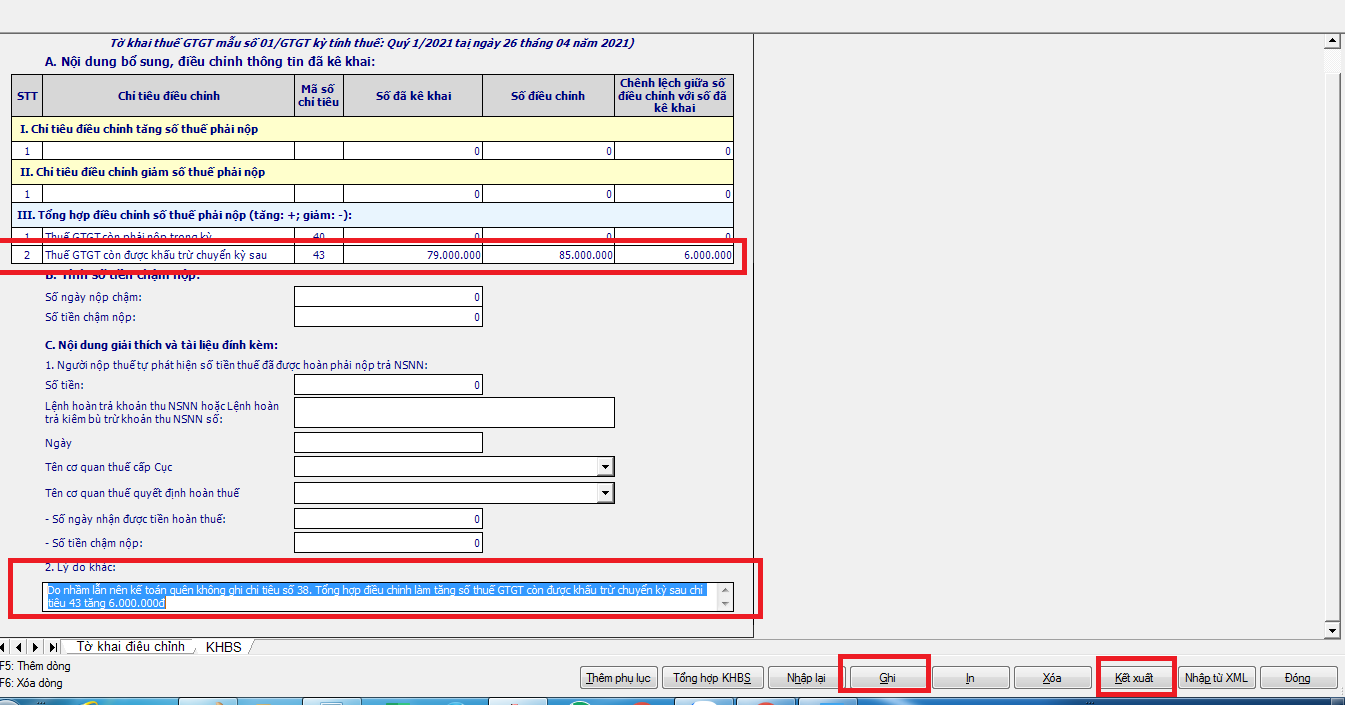Click the vertical scrollbar up arrow
This screenshot has height=705, width=1345.
(x=1332, y=41)
